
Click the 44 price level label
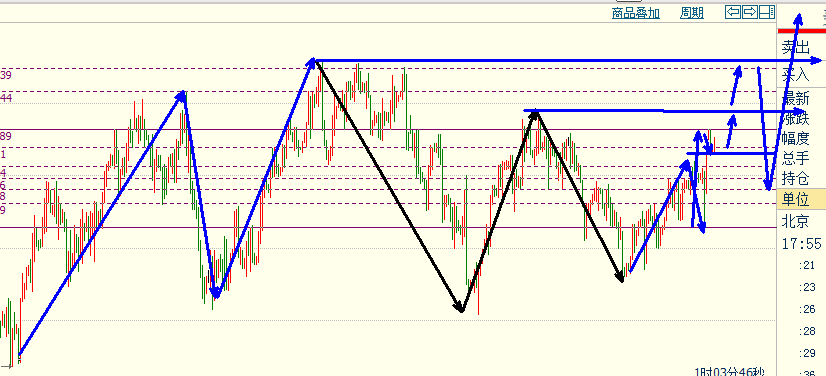point(6,98)
